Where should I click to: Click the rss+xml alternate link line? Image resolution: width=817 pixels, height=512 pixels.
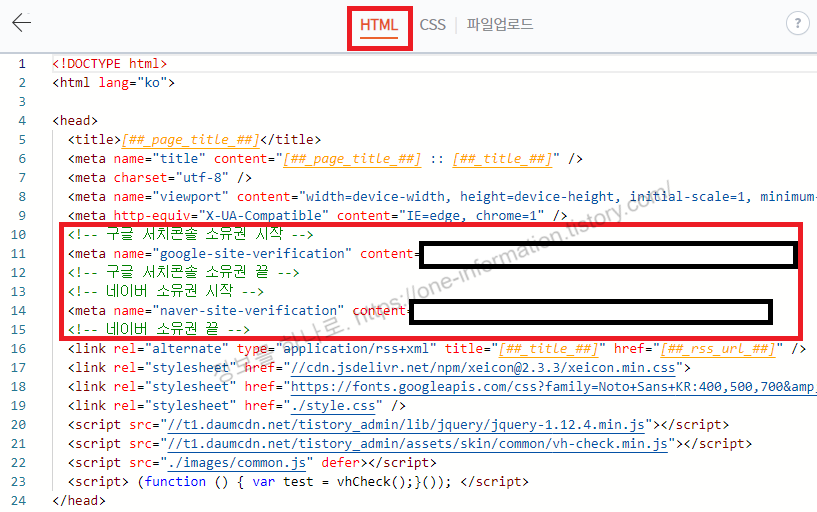coord(437,348)
